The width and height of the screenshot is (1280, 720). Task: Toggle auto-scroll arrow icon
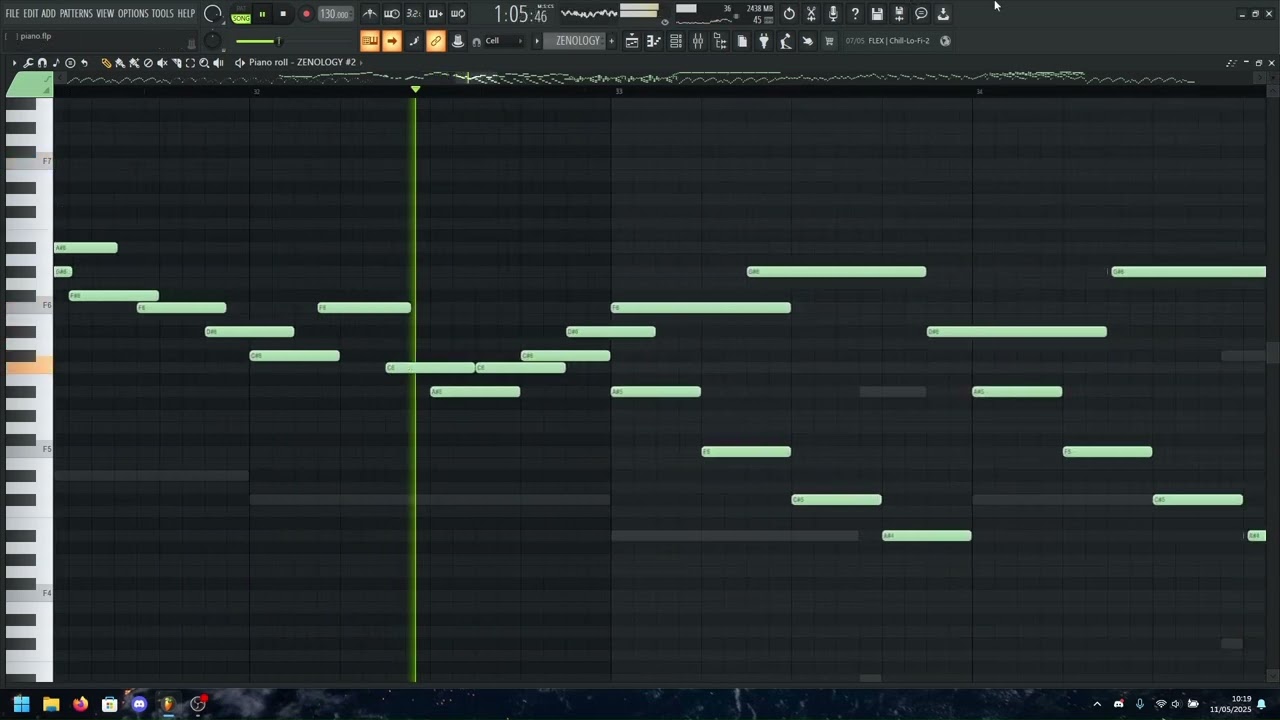click(x=392, y=41)
